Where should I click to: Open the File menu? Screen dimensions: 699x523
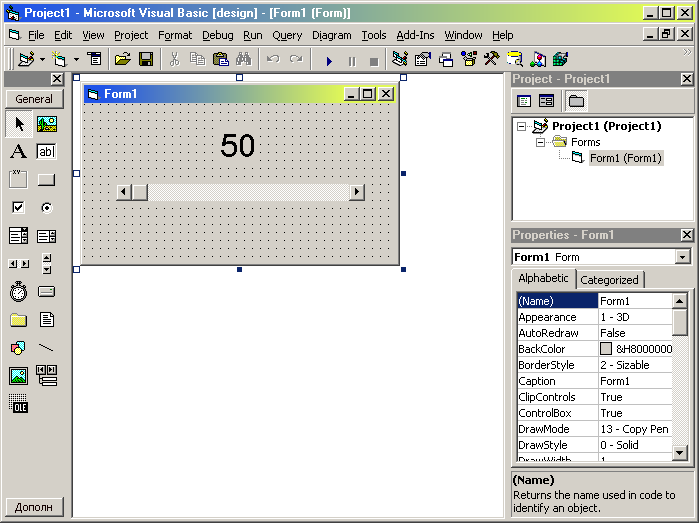36,35
